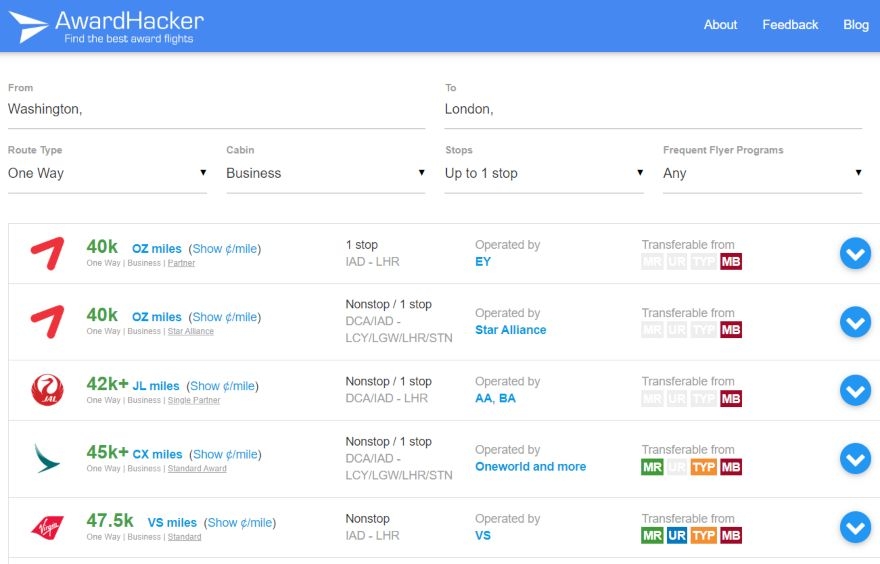Open the Cabin dropdown showing Business
Image resolution: width=880 pixels, height=564 pixels.
point(326,173)
